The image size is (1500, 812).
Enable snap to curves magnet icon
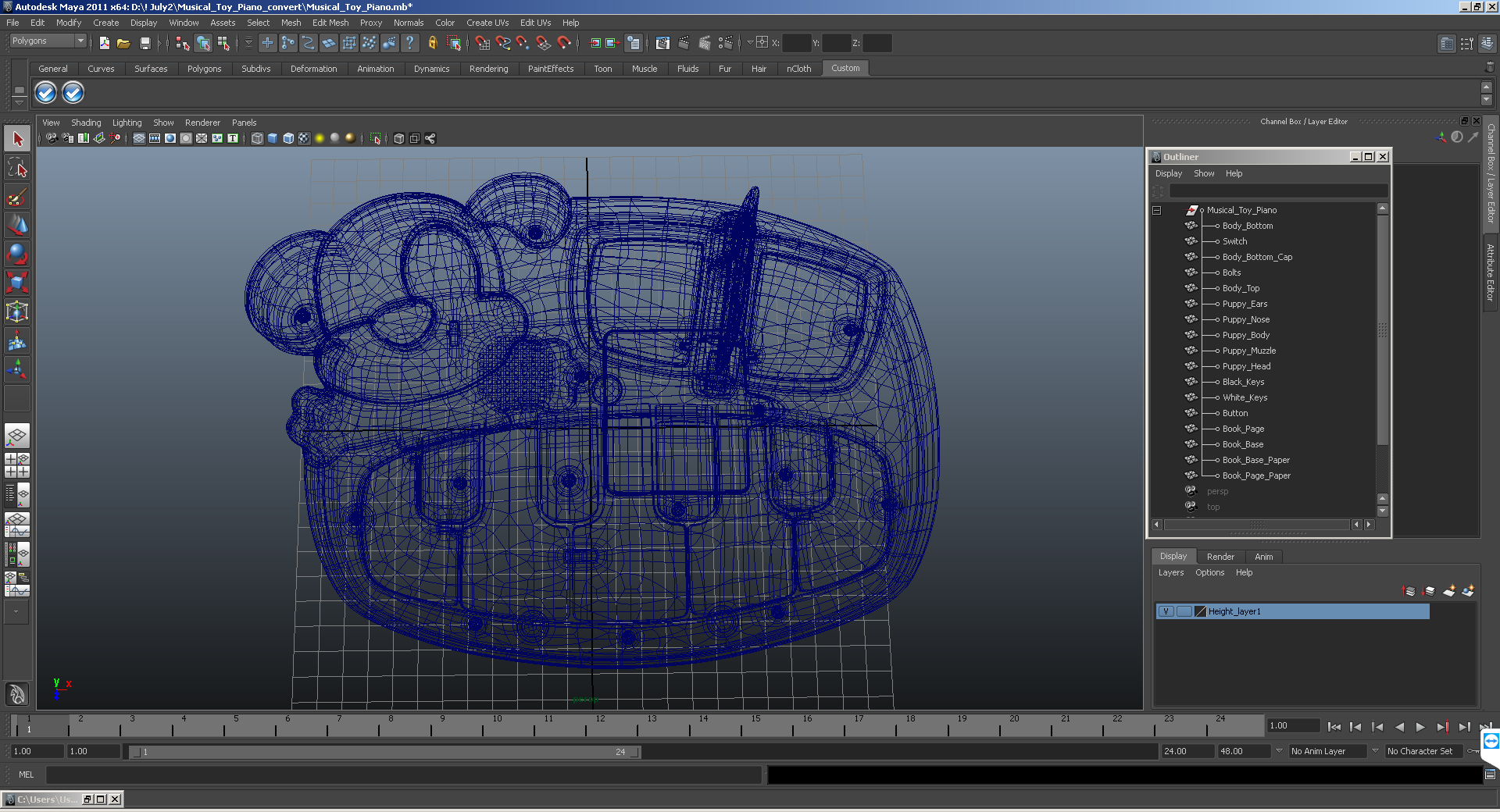tap(503, 43)
